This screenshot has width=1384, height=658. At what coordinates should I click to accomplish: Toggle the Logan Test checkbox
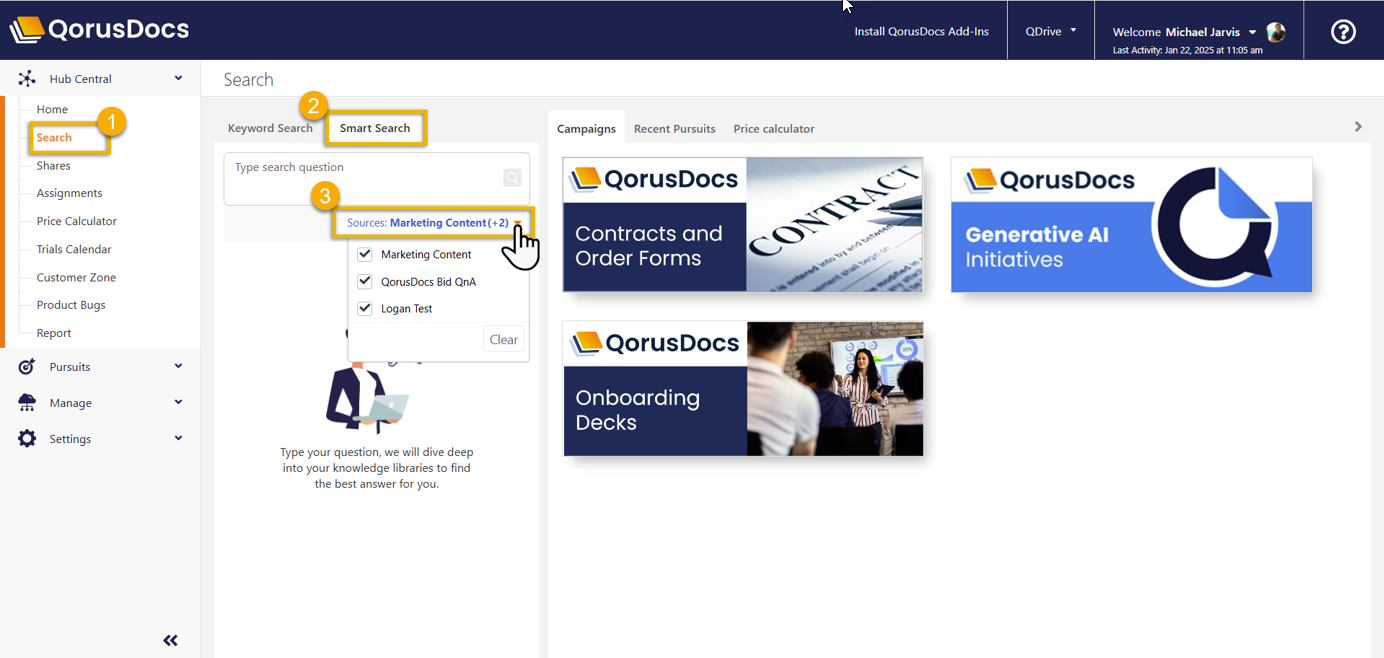[x=365, y=309]
